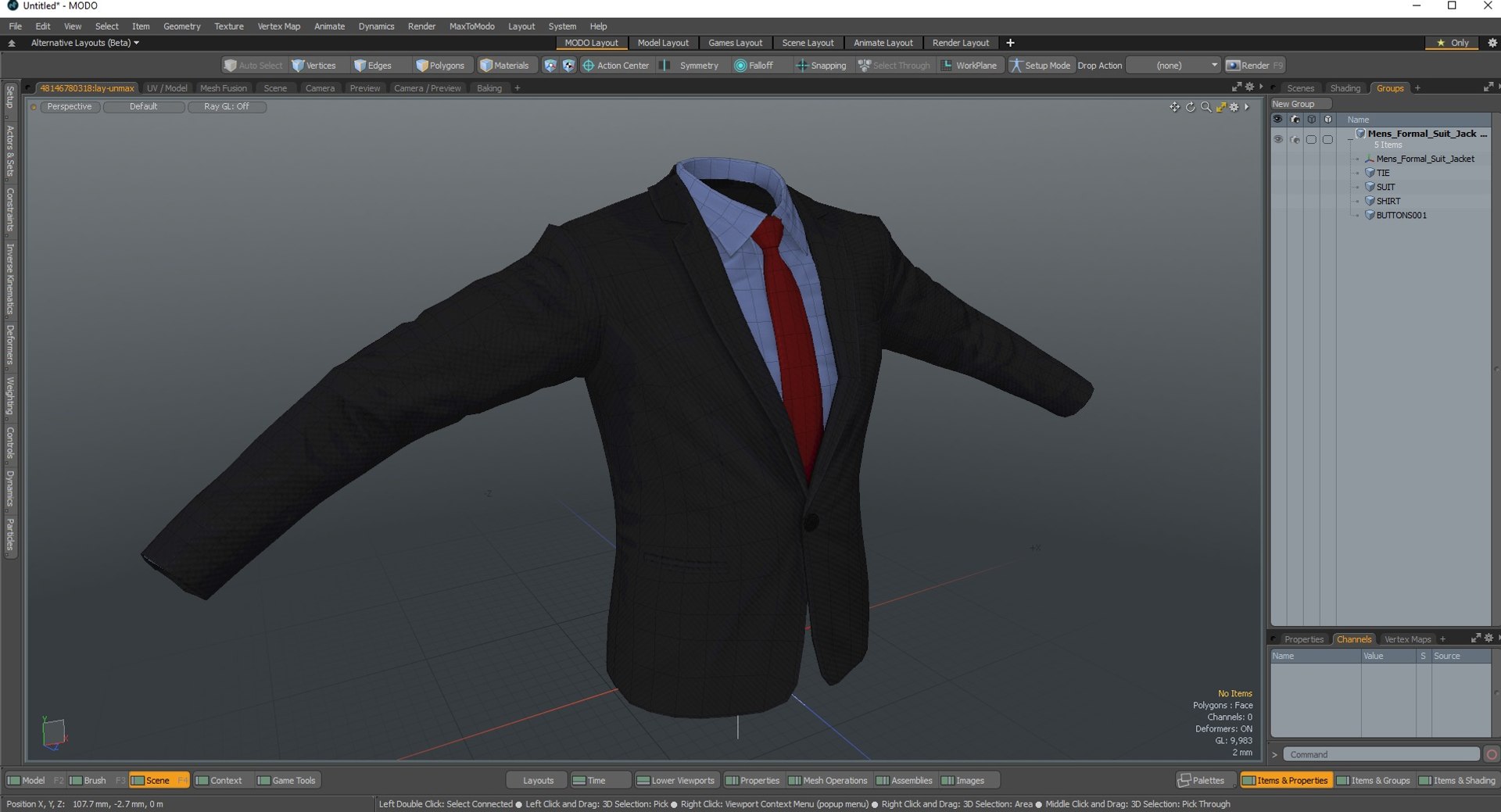Open Game Tools mode
The image size is (1501, 812).
(x=287, y=781)
